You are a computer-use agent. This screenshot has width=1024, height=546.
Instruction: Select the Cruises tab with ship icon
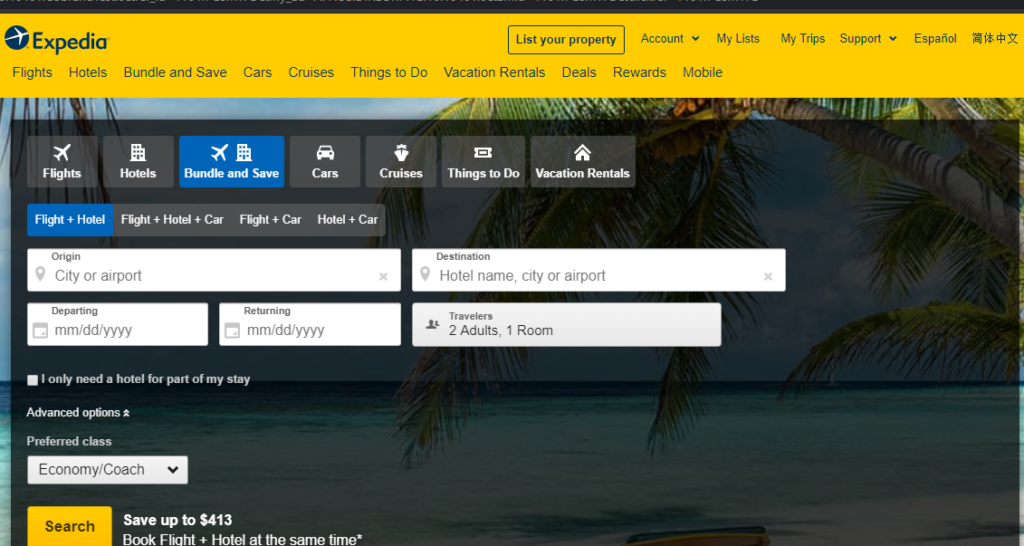pyautogui.click(x=401, y=162)
